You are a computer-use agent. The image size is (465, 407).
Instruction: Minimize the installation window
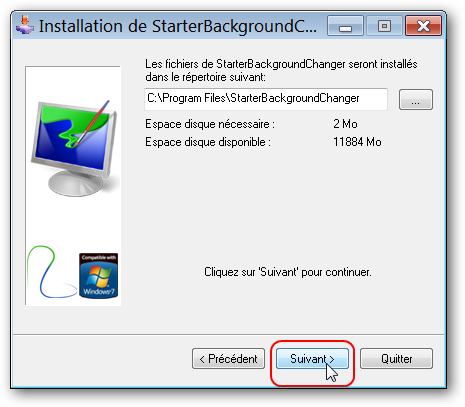[345, 25]
